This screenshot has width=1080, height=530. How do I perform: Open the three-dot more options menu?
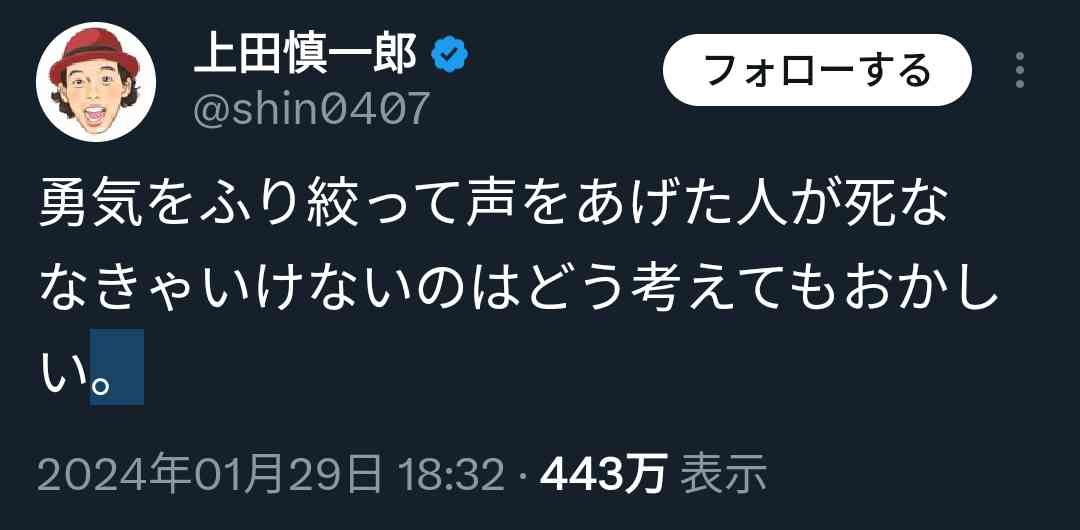tap(1020, 70)
